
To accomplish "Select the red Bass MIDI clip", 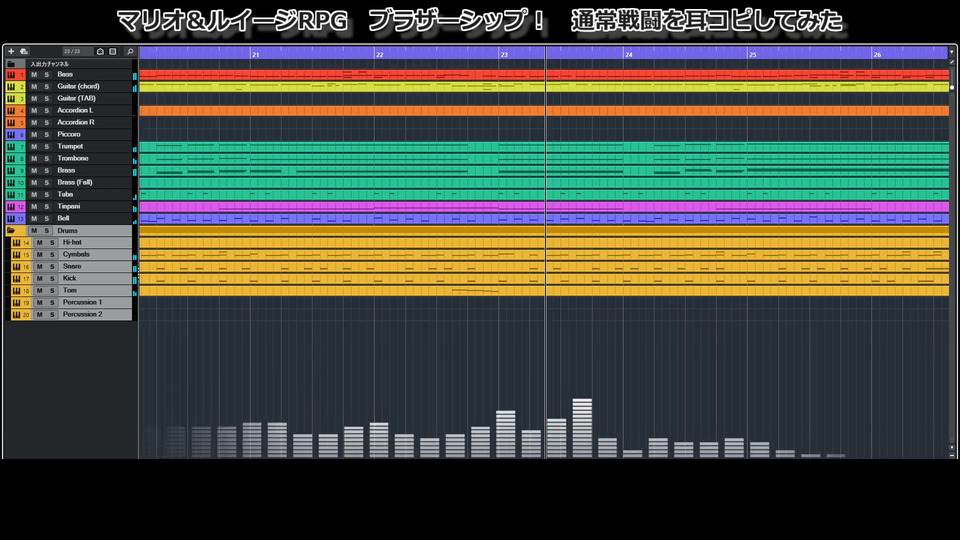I will tap(544, 75).
